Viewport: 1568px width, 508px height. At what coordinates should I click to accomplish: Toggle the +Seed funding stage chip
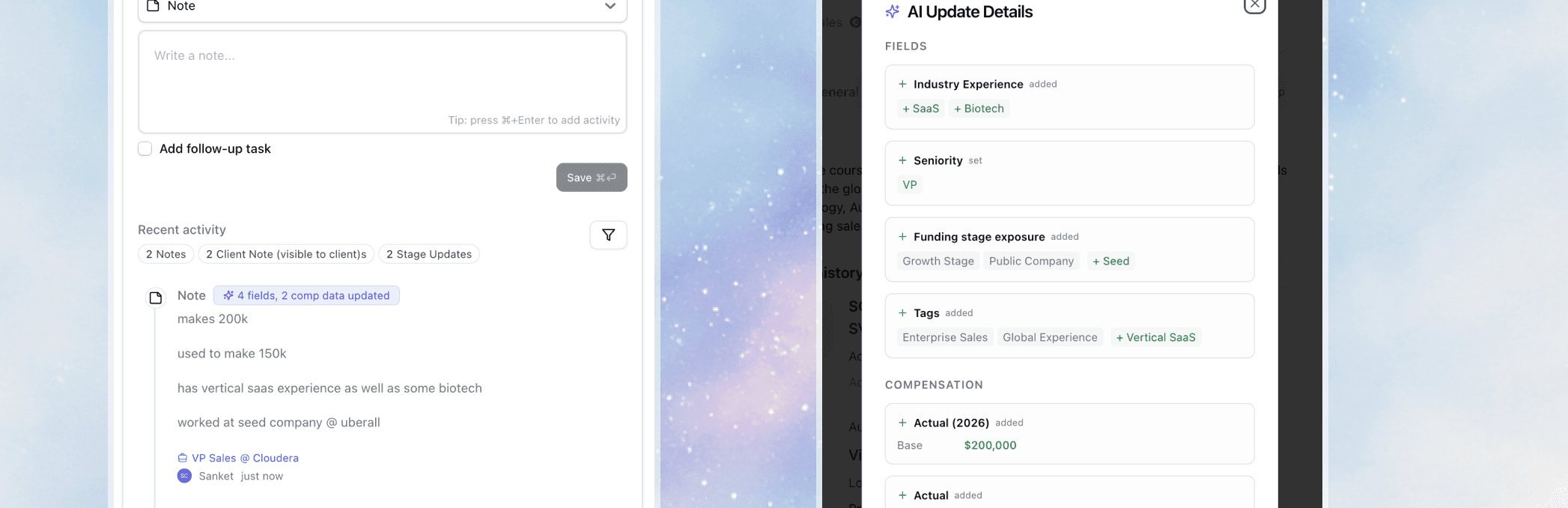(x=1110, y=261)
